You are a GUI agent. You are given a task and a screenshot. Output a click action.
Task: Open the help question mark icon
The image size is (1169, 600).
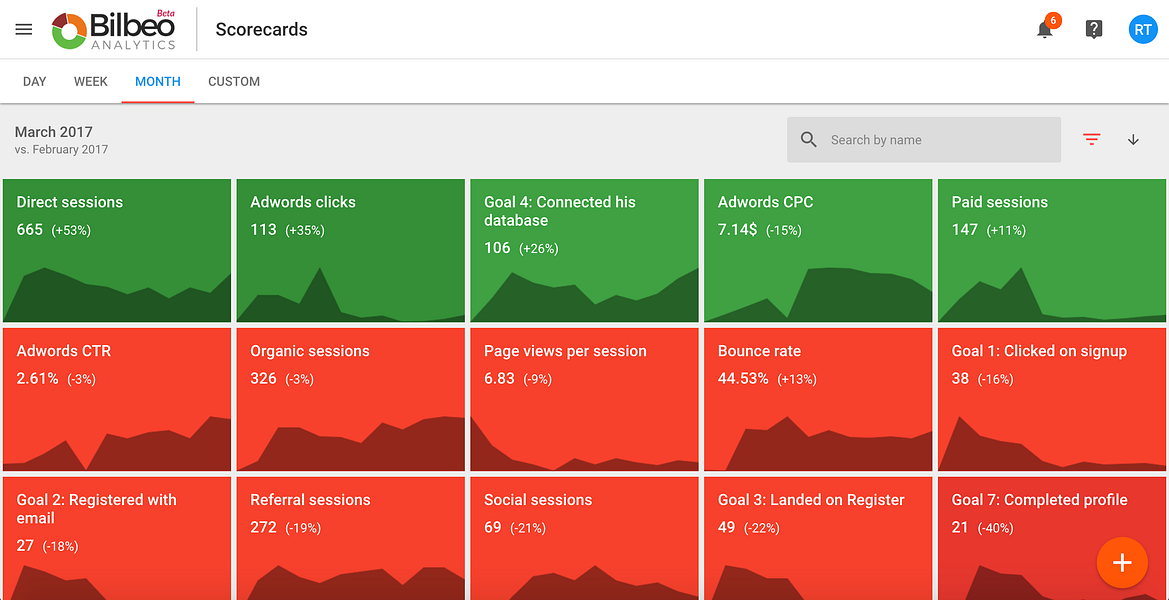1094,30
